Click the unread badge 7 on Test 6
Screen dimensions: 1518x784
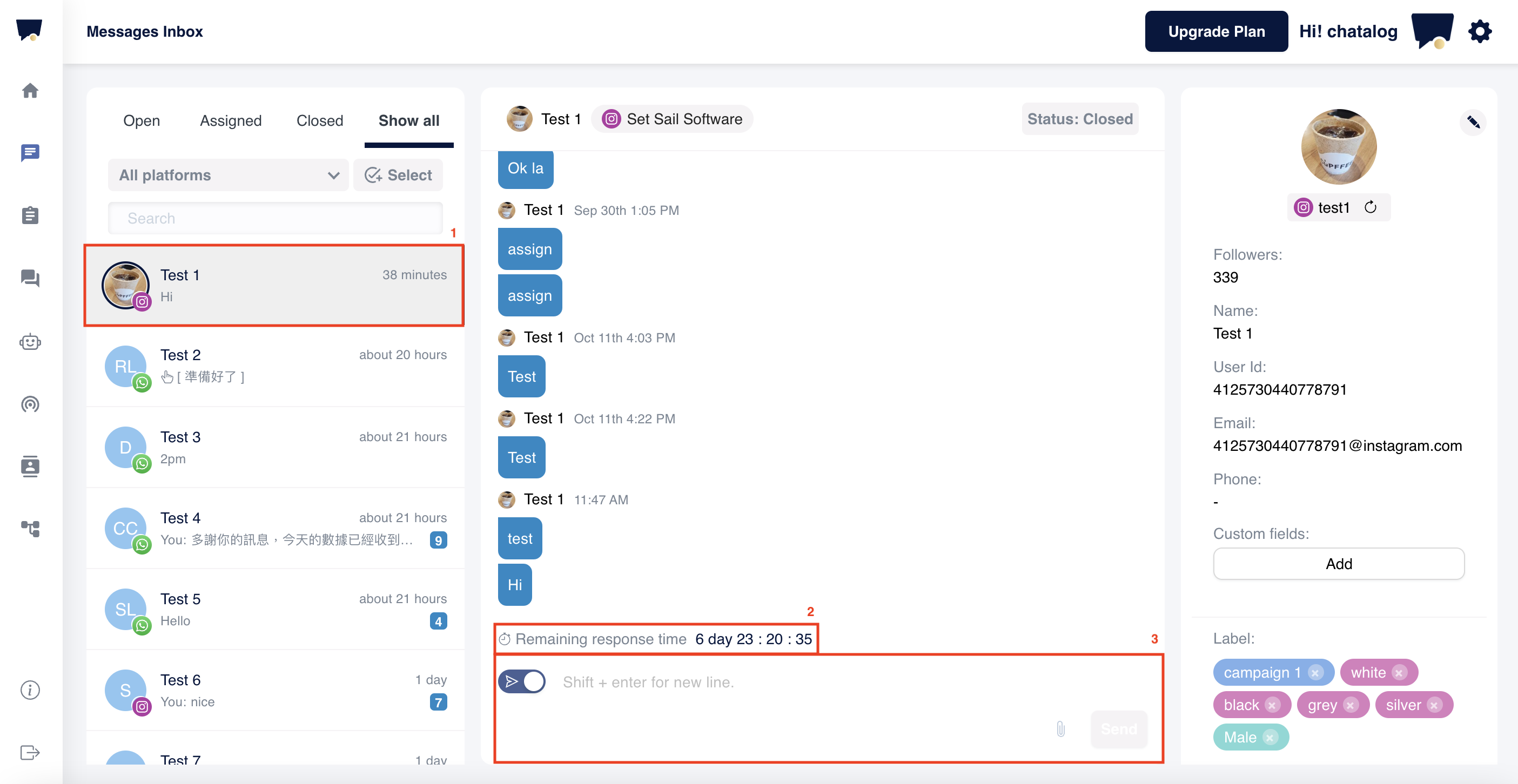pos(438,702)
